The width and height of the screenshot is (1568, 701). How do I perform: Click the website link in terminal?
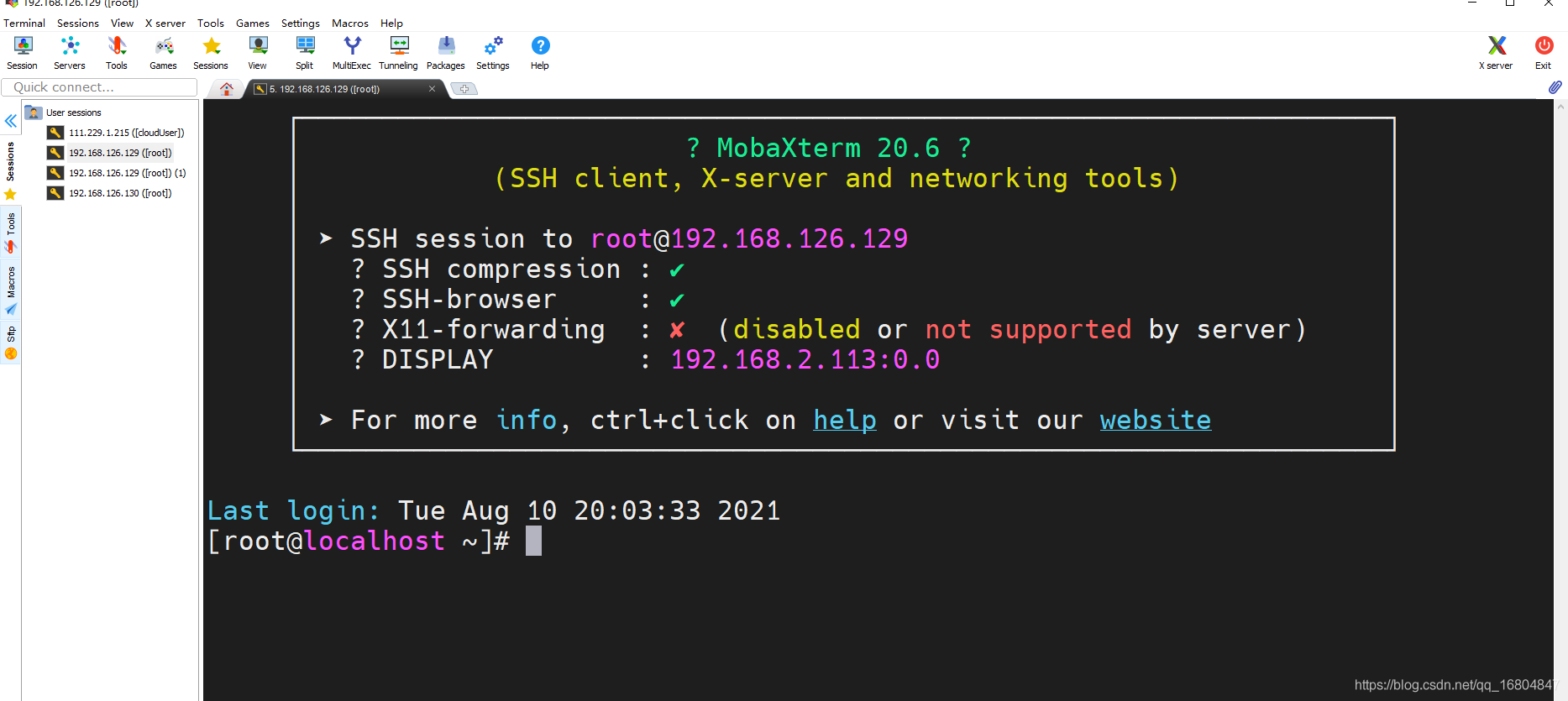1156,420
